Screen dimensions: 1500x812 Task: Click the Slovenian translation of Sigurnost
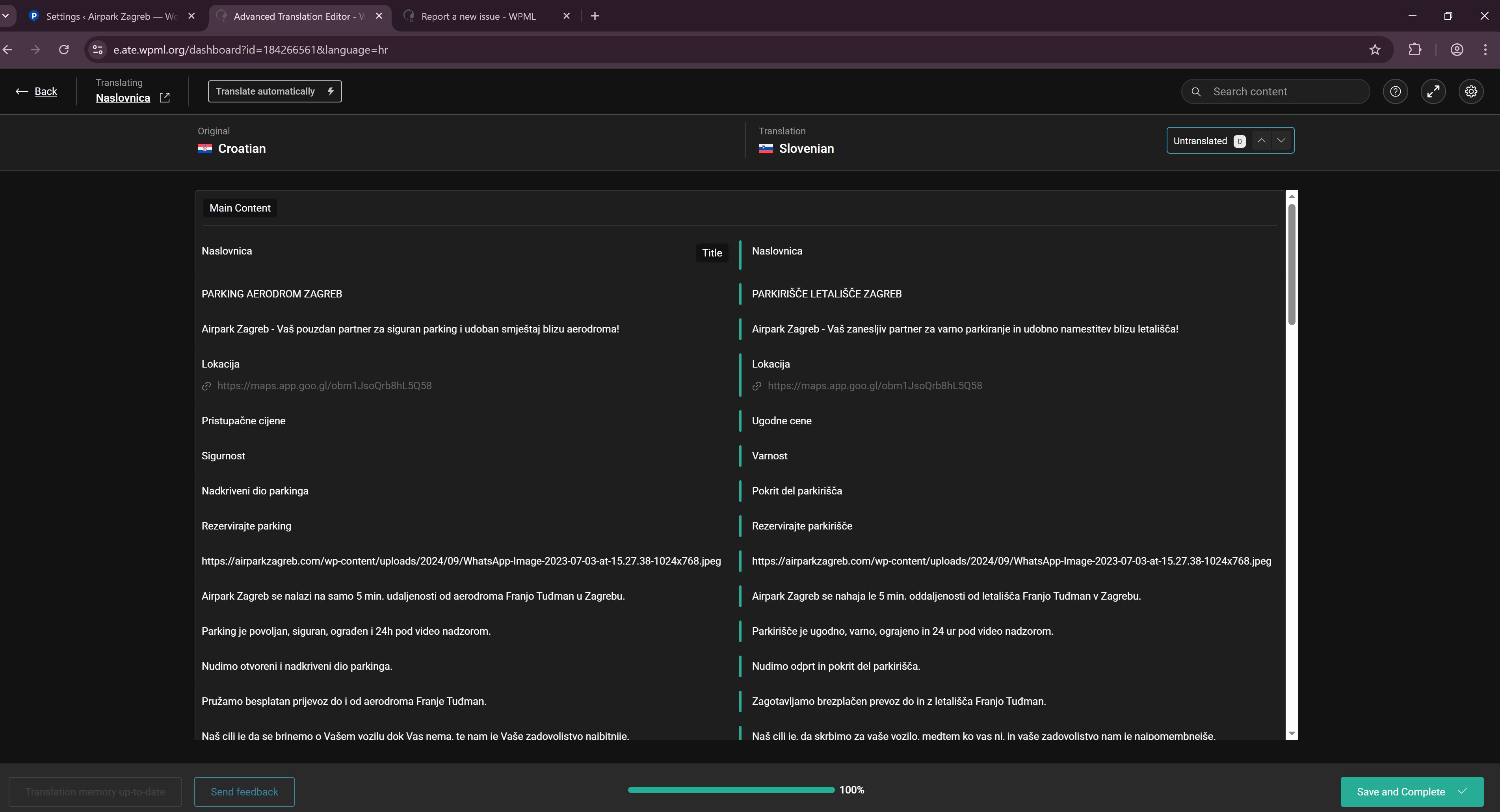click(769, 456)
